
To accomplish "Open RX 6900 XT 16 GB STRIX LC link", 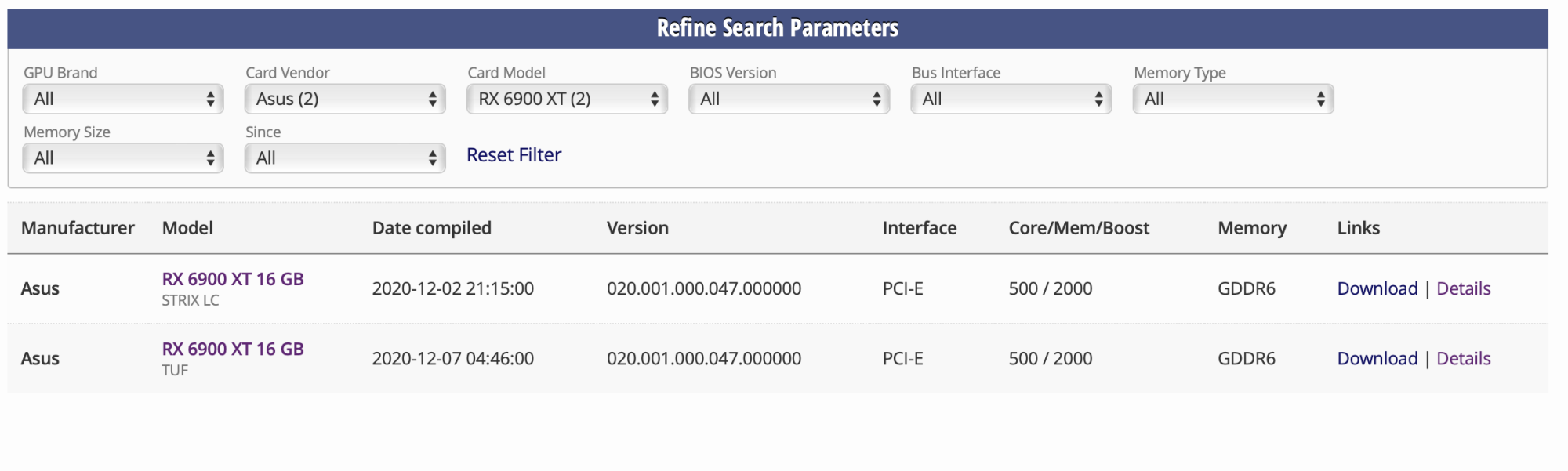I will point(233,279).
